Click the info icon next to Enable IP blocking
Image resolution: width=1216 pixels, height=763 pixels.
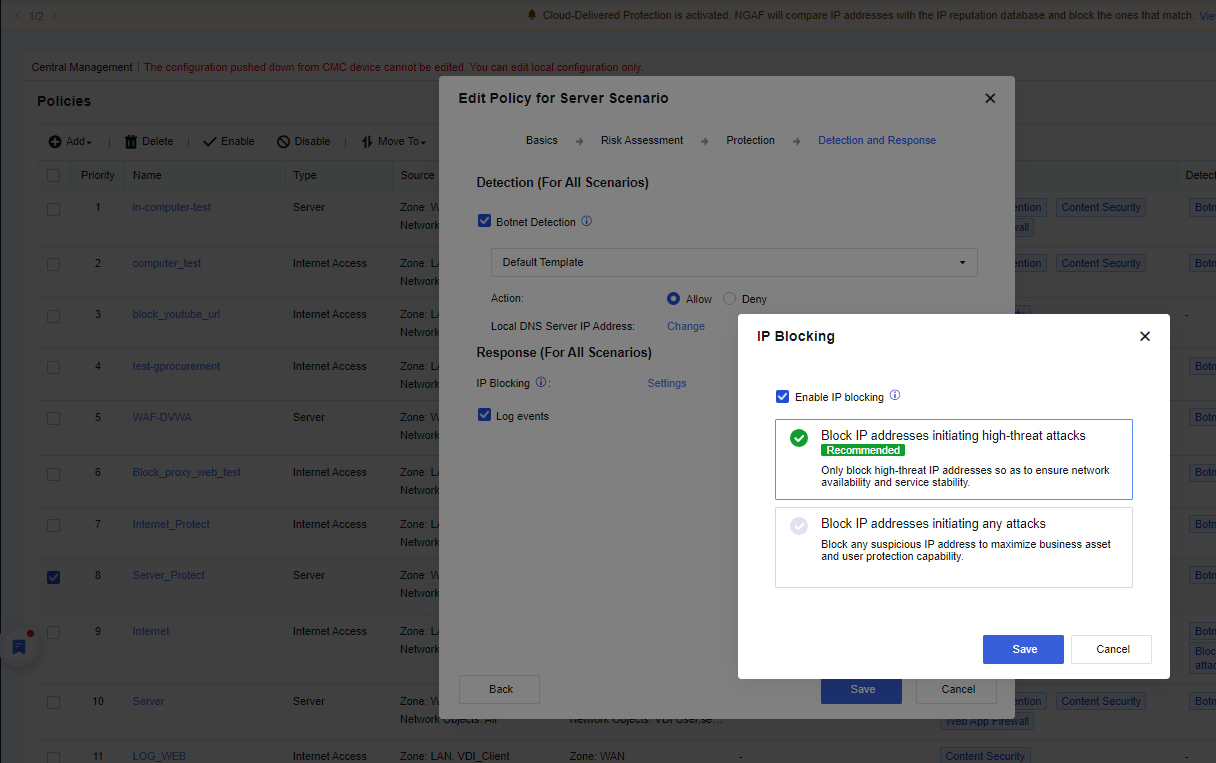coord(895,396)
